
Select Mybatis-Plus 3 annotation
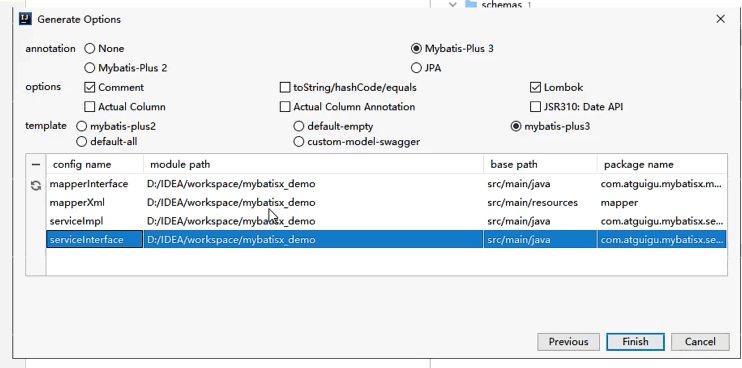point(452,49)
